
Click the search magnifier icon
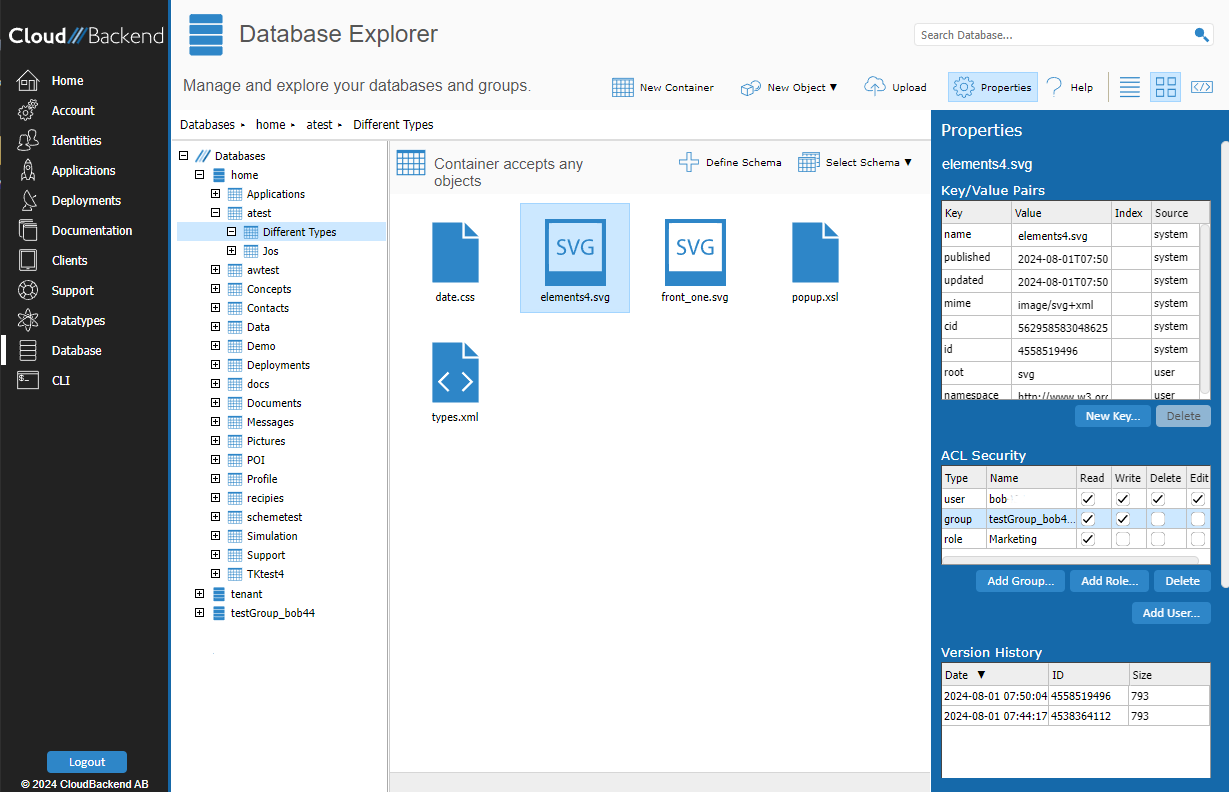[x=1201, y=35]
